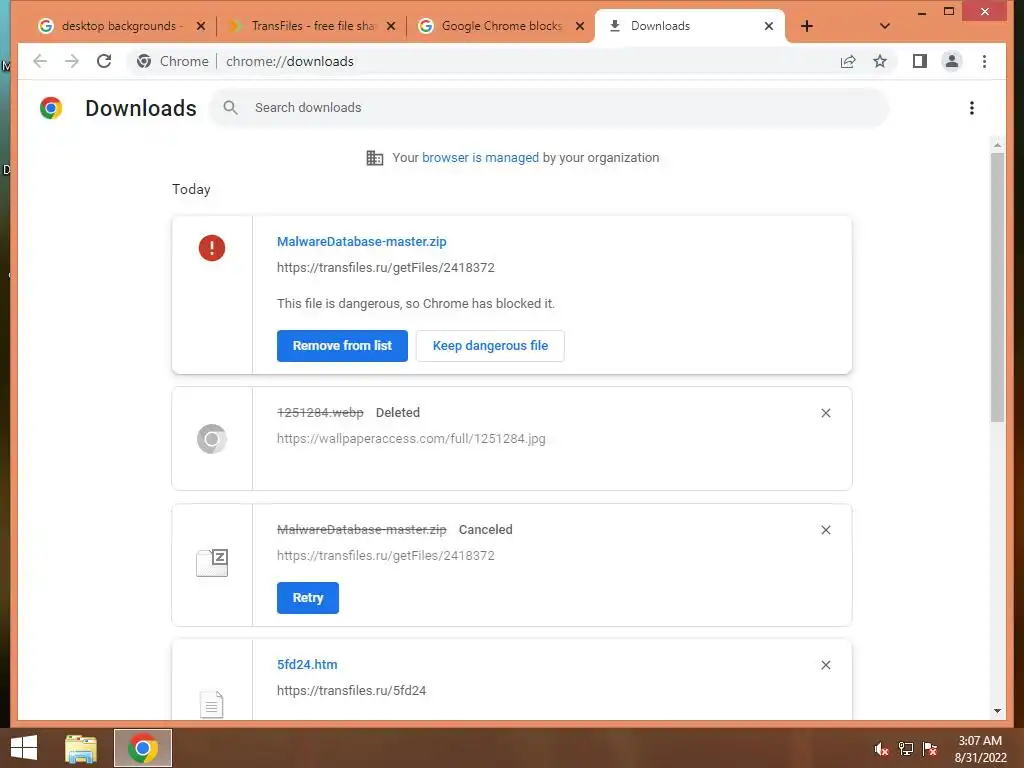The height and width of the screenshot is (768, 1024).
Task: Open Chrome's main three-dot menu
Action: tap(984, 61)
